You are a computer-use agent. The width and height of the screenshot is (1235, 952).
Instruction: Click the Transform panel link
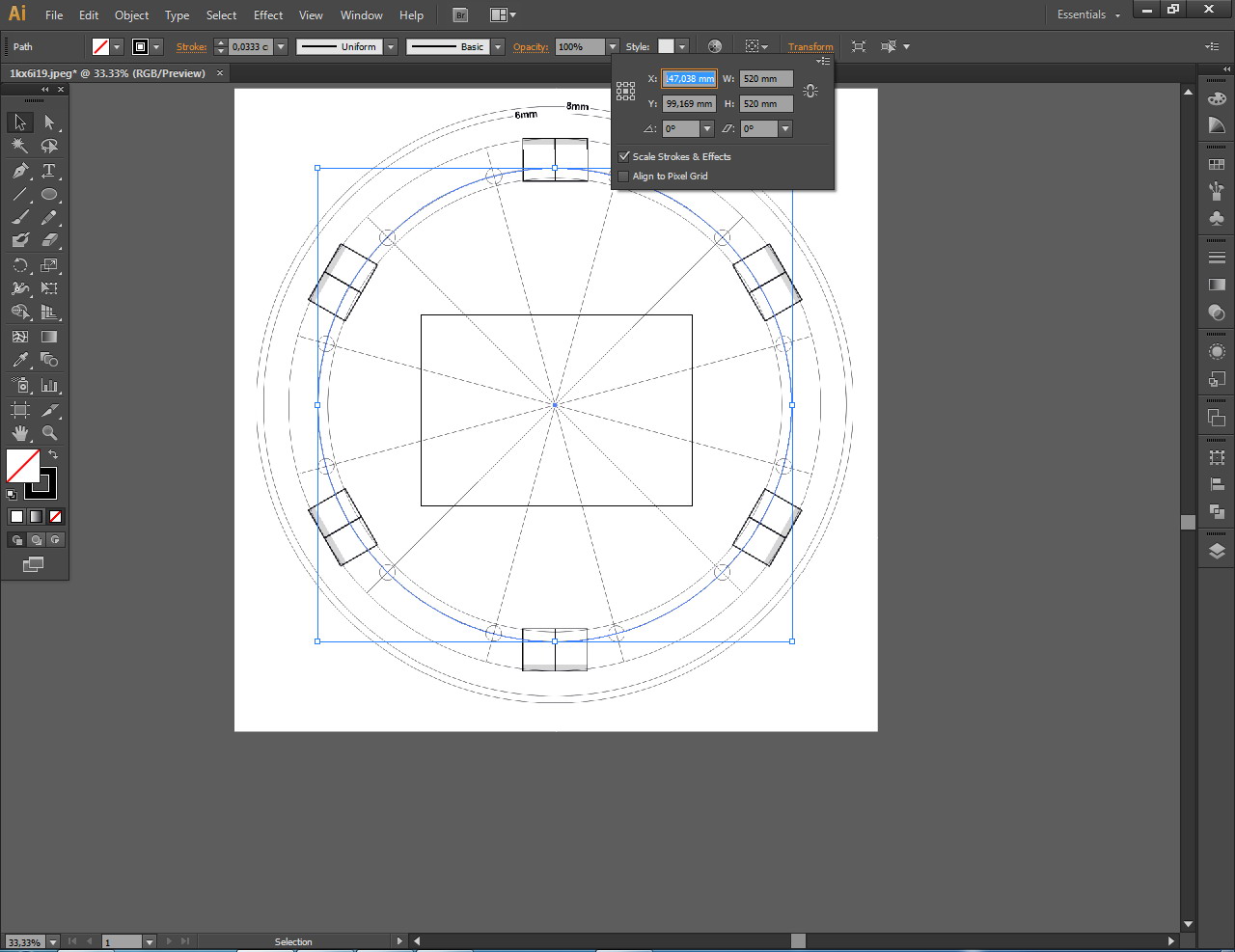(810, 46)
